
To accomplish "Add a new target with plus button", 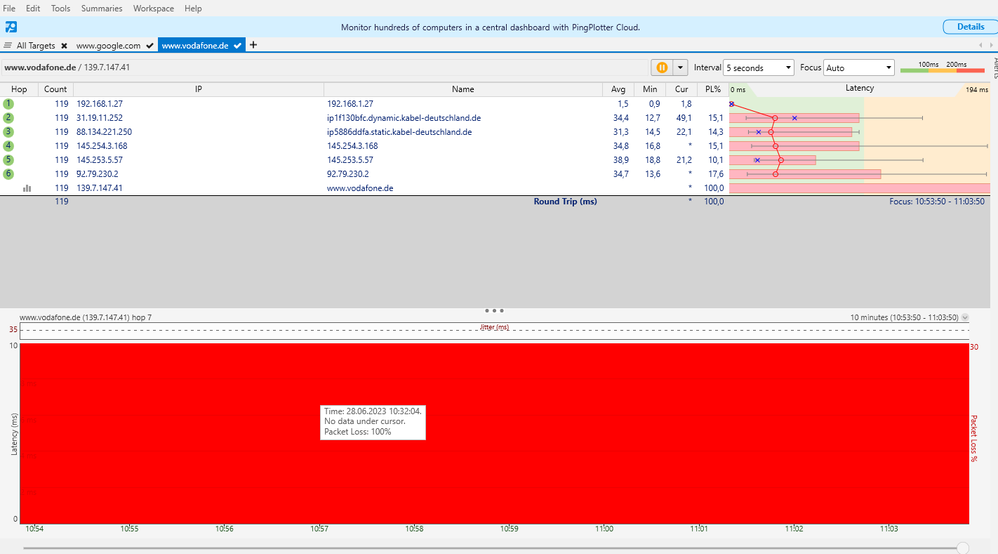I will coord(253,45).
